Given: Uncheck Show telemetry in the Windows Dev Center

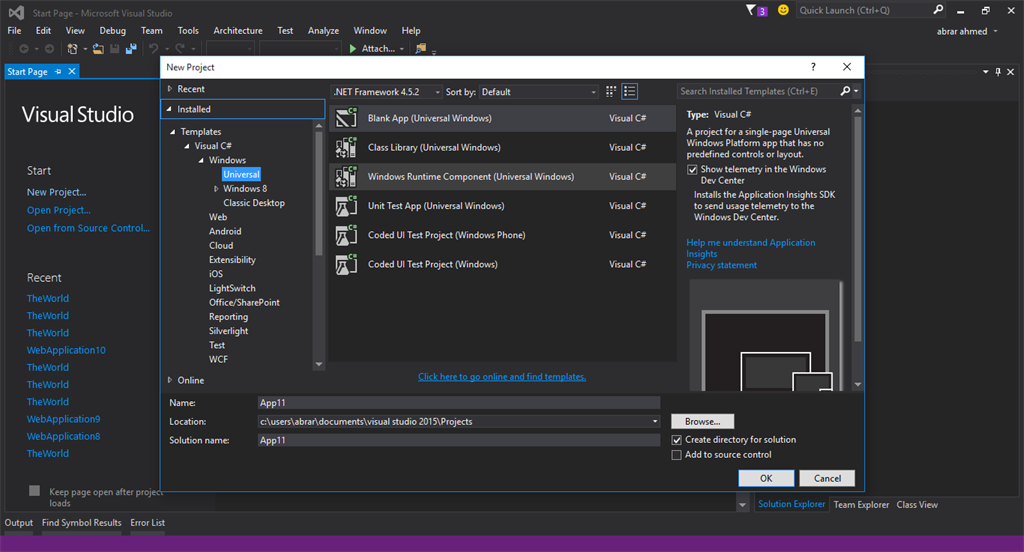Looking at the screenshot, I should pyautogui.click(x=693, y=170).
